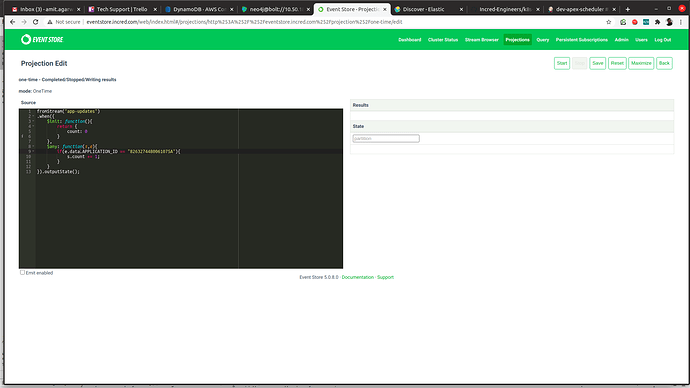Collapse the $any function fold on line 8
This screenshot has width=690, height=388.
33,146
